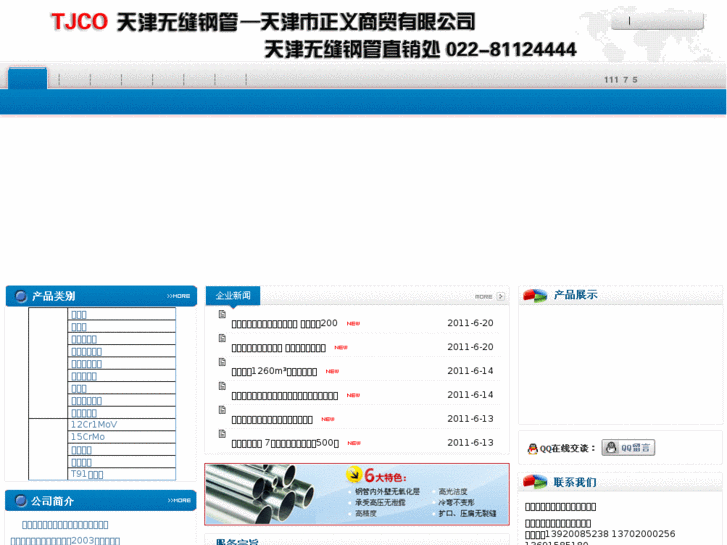Click the 公司简介 blue circle icon

point(21,500)
